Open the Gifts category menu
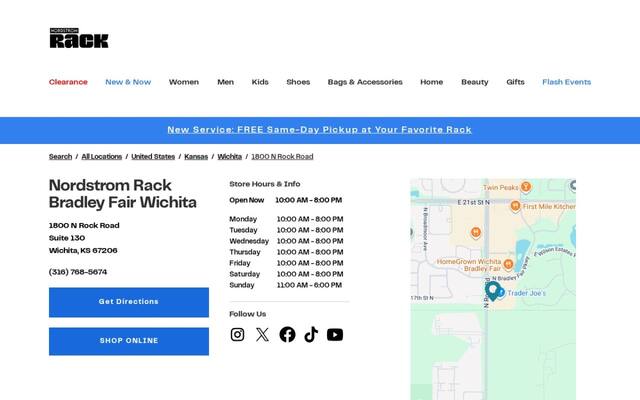 pos(515,82)
